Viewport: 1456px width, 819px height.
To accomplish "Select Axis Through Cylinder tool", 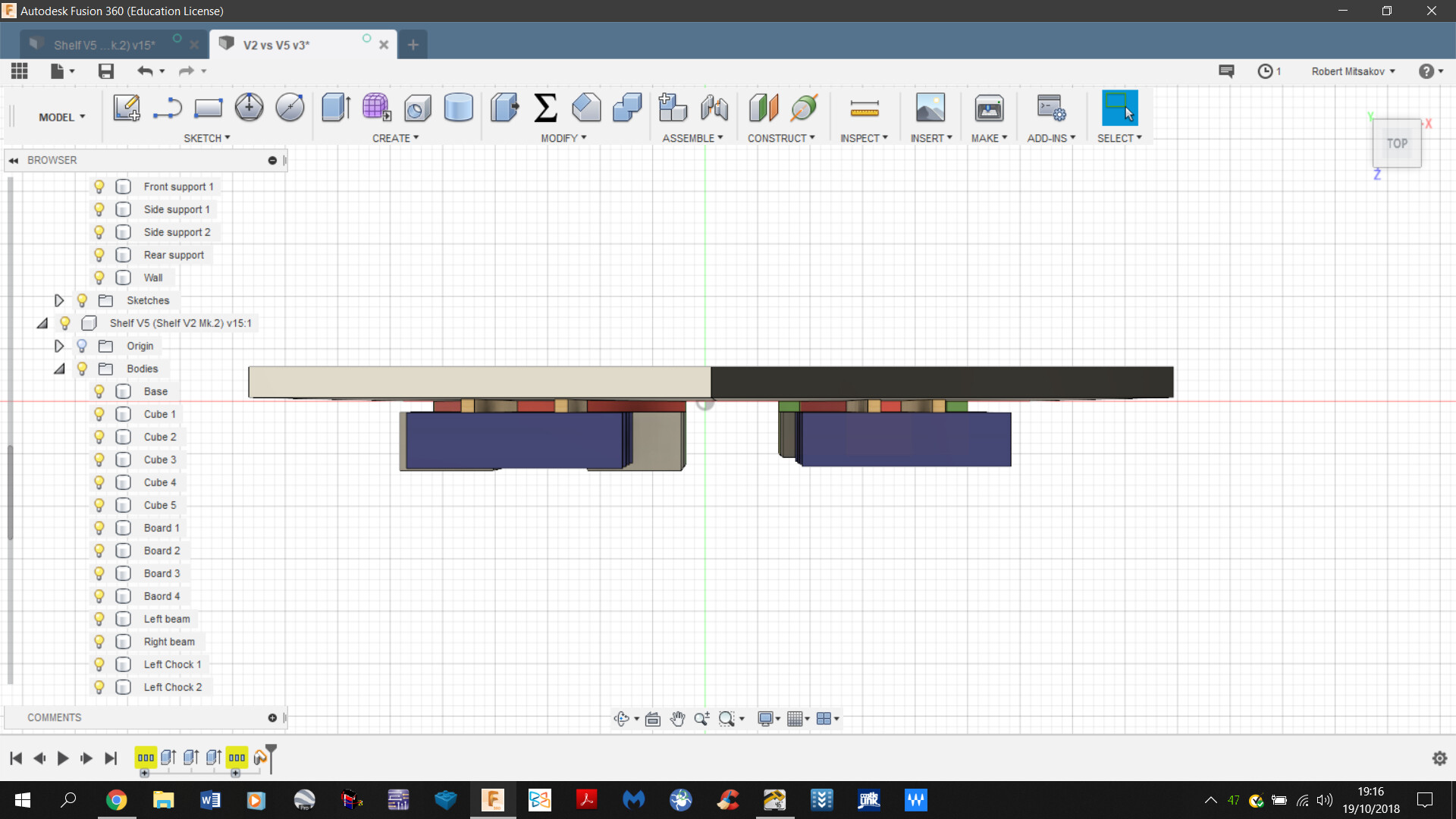I will [x=805, y=108].
